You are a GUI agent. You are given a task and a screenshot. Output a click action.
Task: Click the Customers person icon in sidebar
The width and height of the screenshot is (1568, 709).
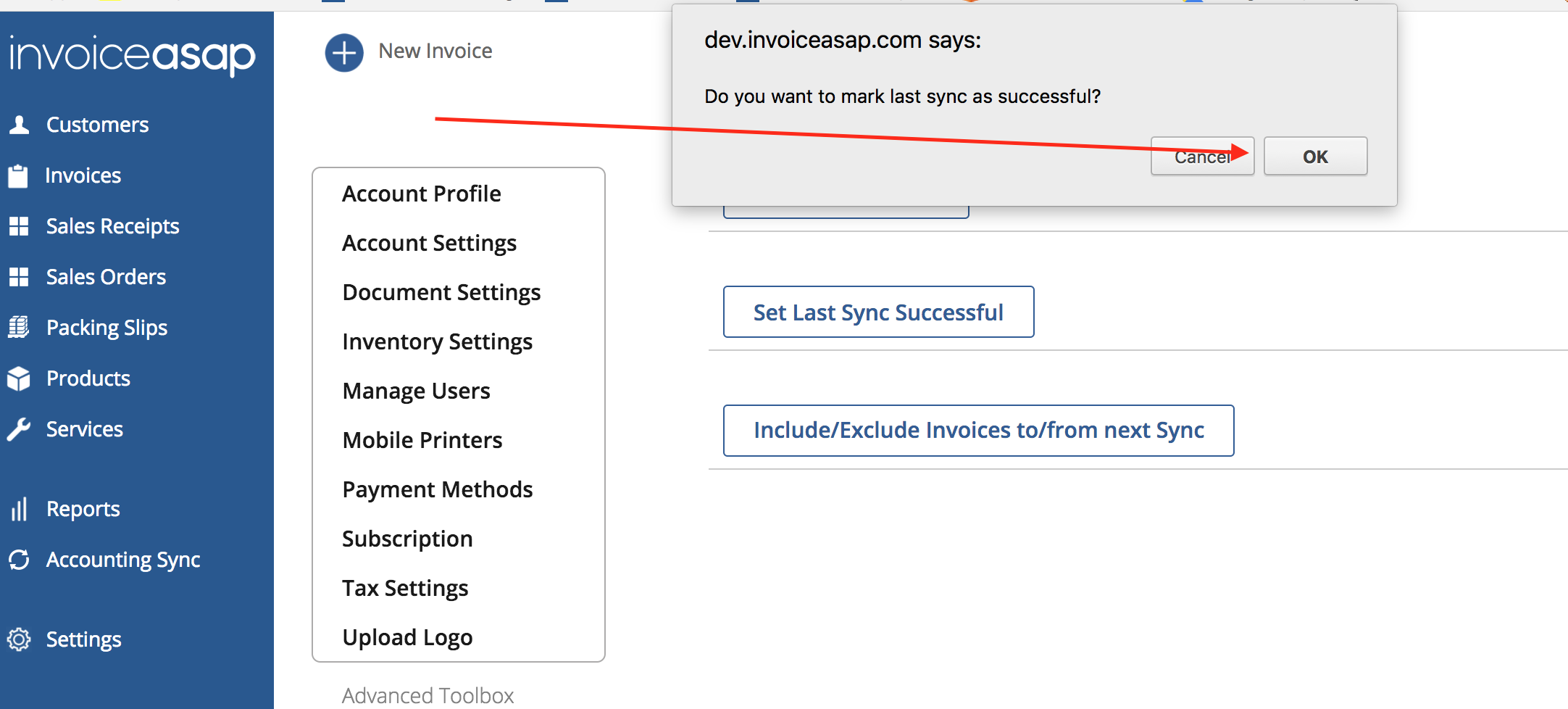[x=20, y=125]
